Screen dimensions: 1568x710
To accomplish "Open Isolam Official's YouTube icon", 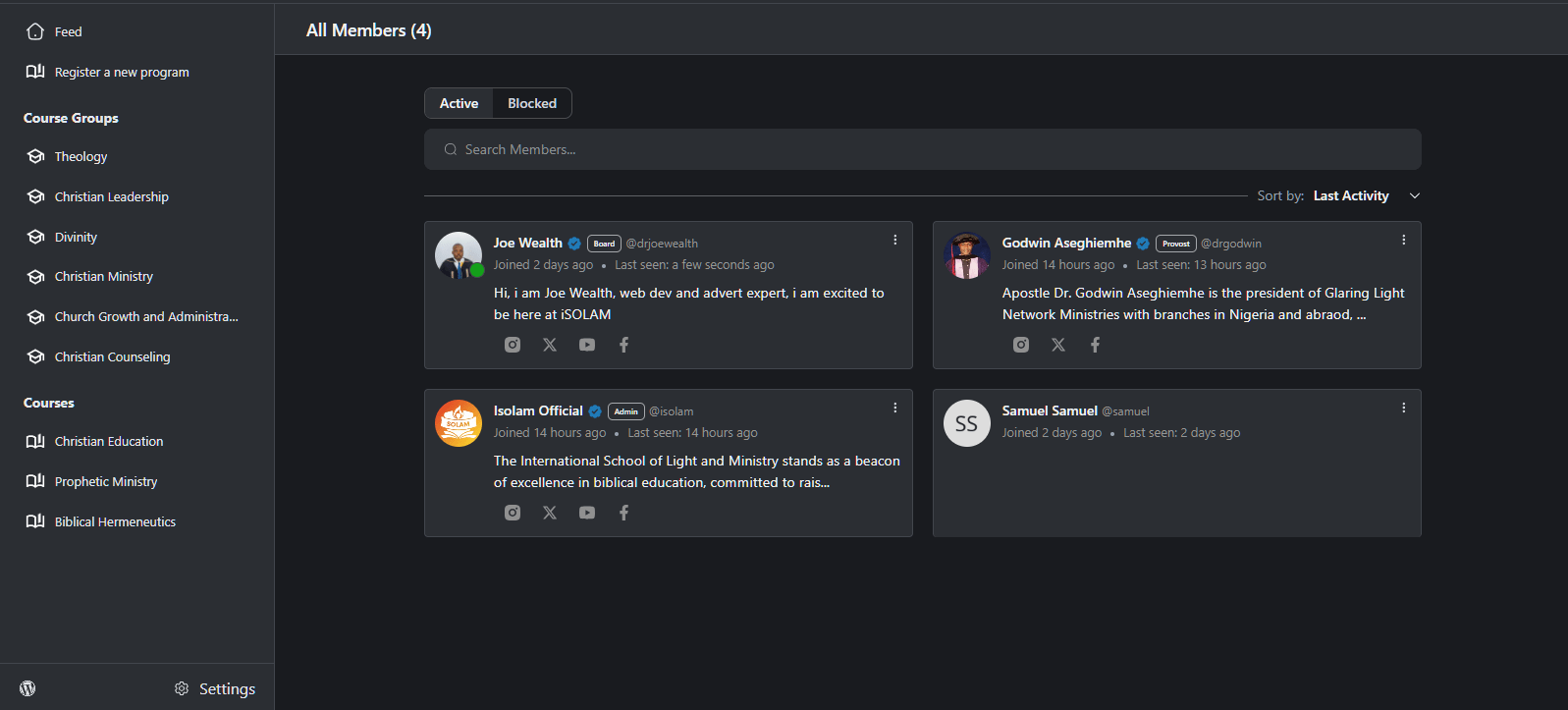I will [587, 513].
